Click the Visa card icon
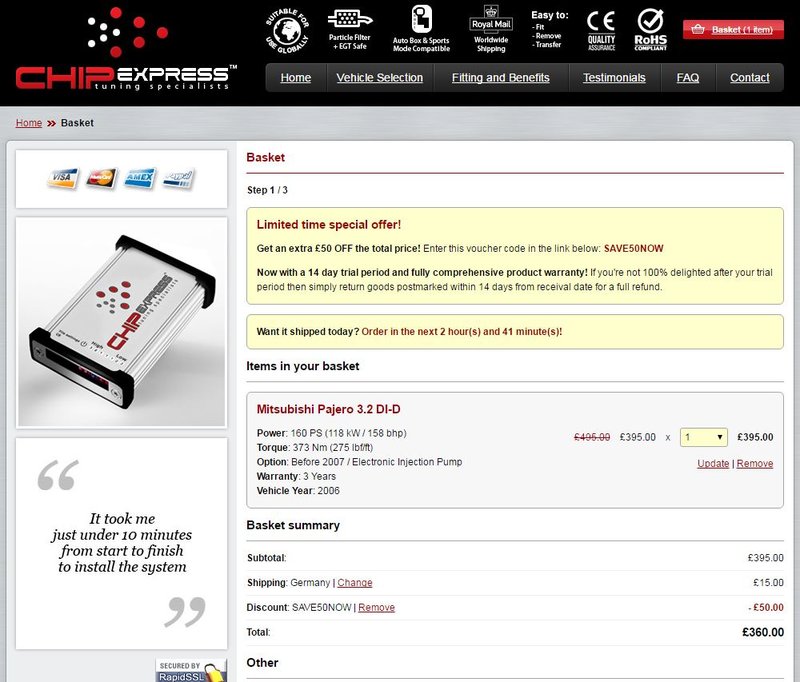Screen dimensions: 800x682 (63, 178)
